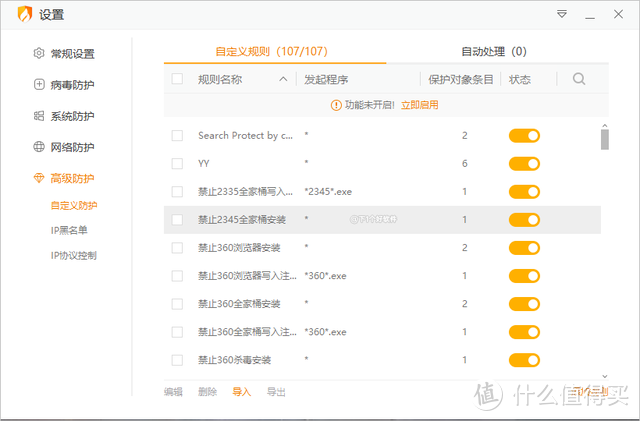Click the Network Protection globe icon
The image size is (640, 421).
point(39,147)
